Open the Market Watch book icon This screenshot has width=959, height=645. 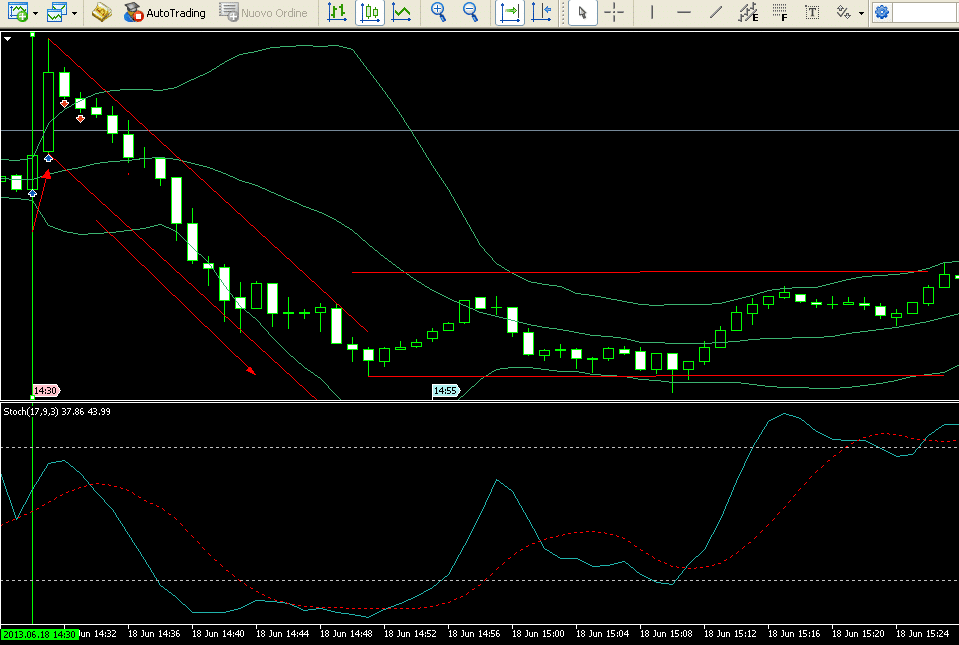pos(102,12)
